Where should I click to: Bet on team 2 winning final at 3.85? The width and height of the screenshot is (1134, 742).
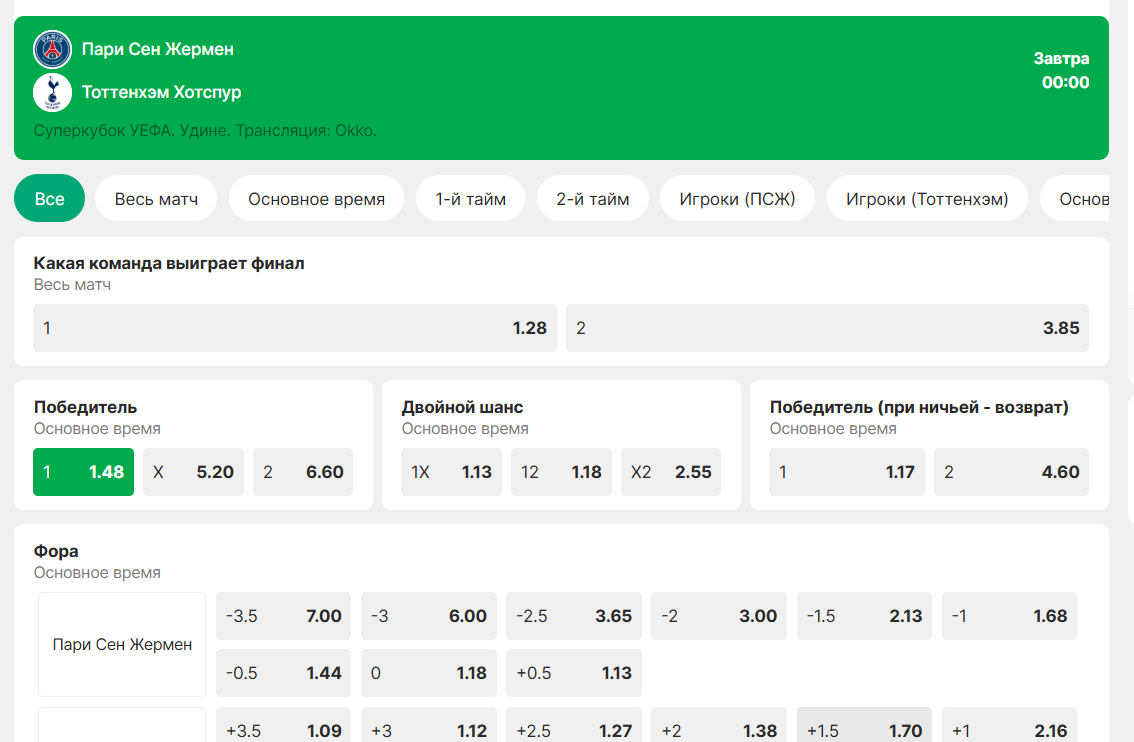click(827, 328)
